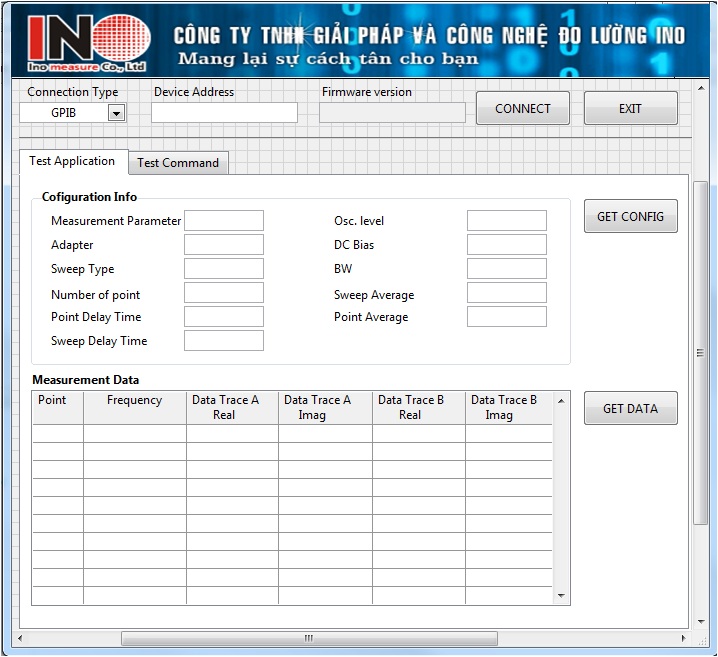Click the table scroll down arrow
This screenshot has height=657, width=718.
561,596
